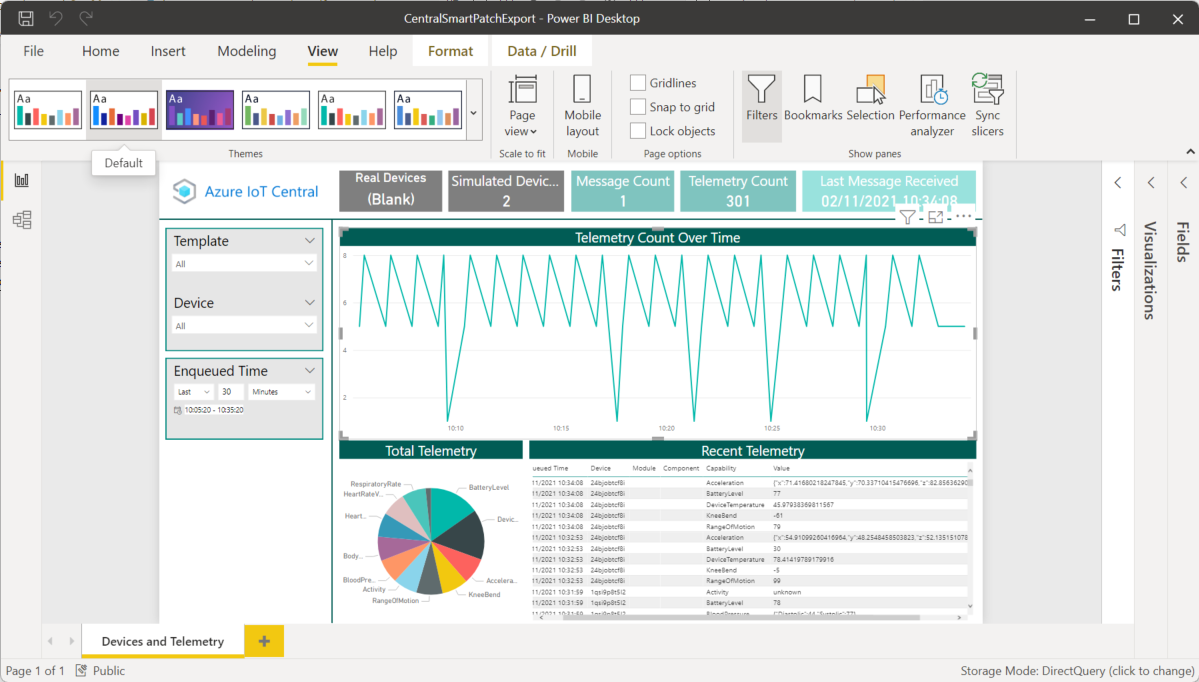This screenshot has width=1199, height=682.
Task: Open the Format contextual tab
Action: (x=450, y=50)
